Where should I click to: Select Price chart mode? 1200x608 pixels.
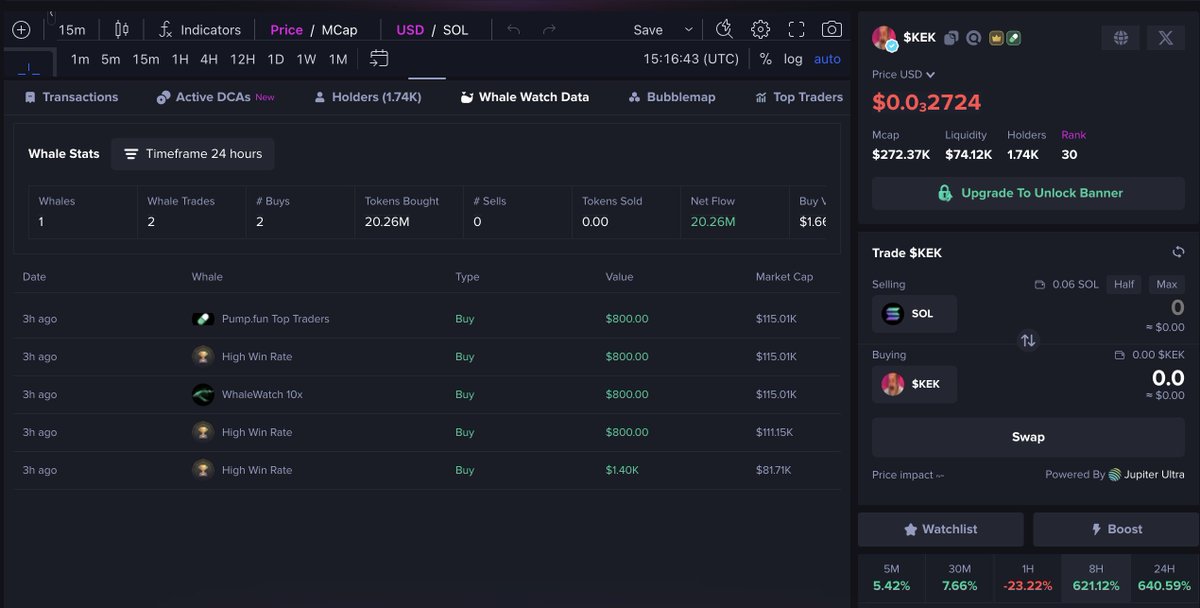286,30
